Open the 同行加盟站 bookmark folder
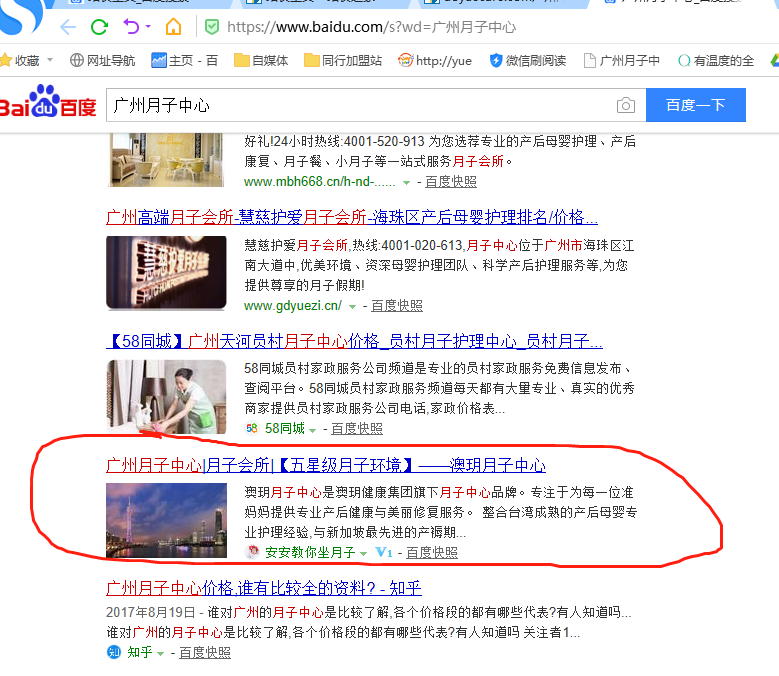Image resolution: width=779 pixels, height=676 pixels. click(343, 61)
